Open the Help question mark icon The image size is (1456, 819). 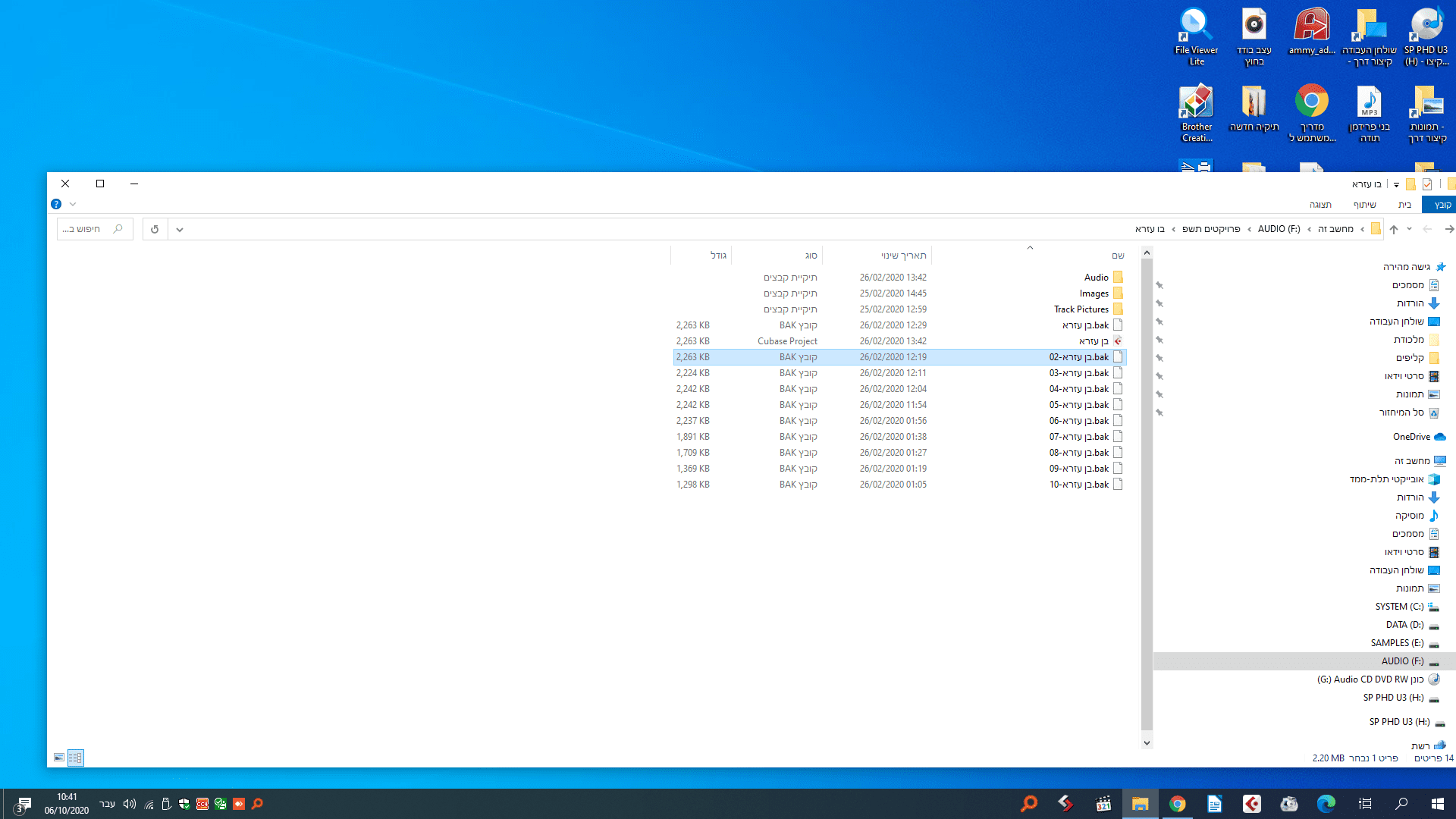pyautogui.click(x=56, y=204)
